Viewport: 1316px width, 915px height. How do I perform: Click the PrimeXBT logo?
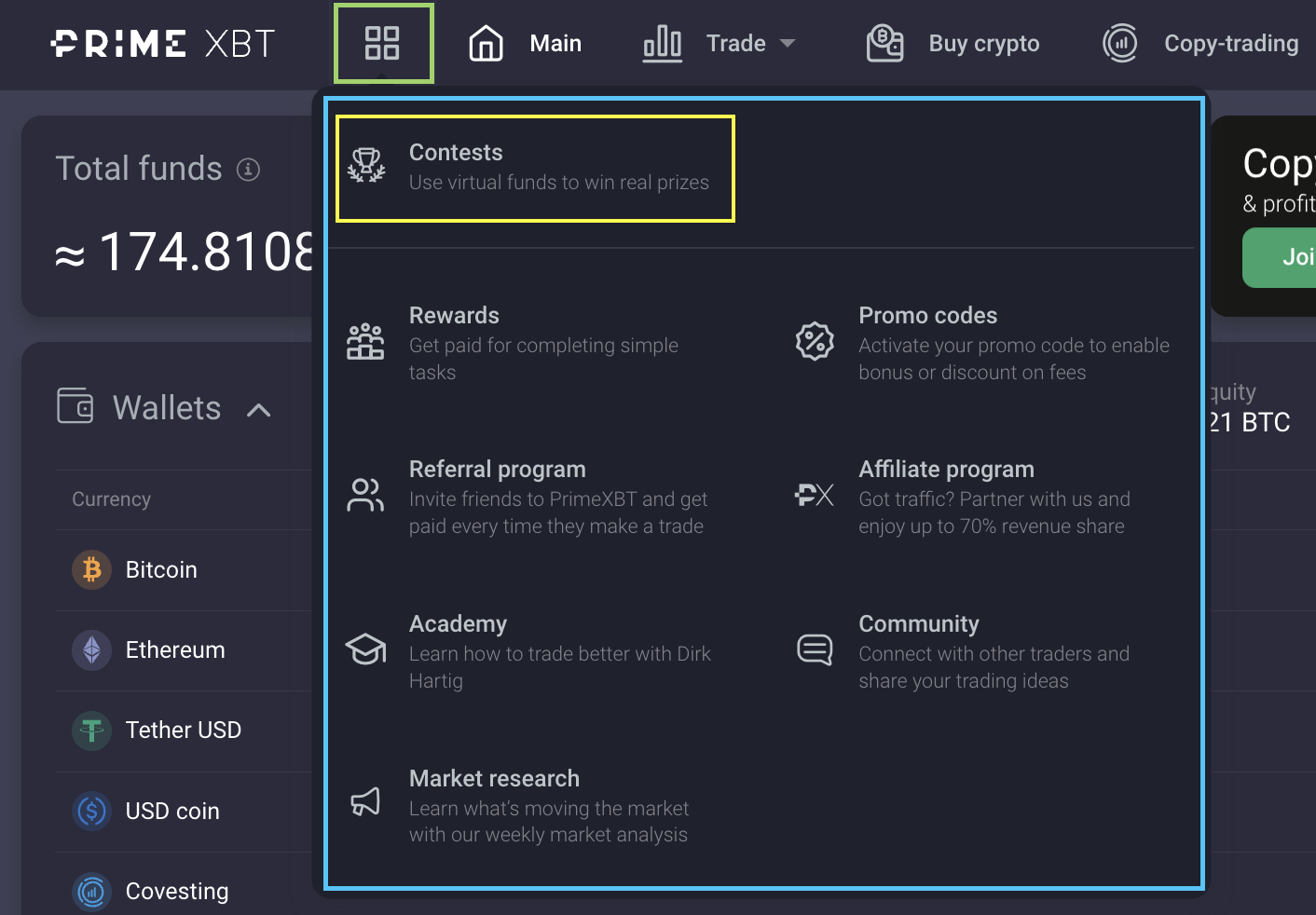(163, 44)
